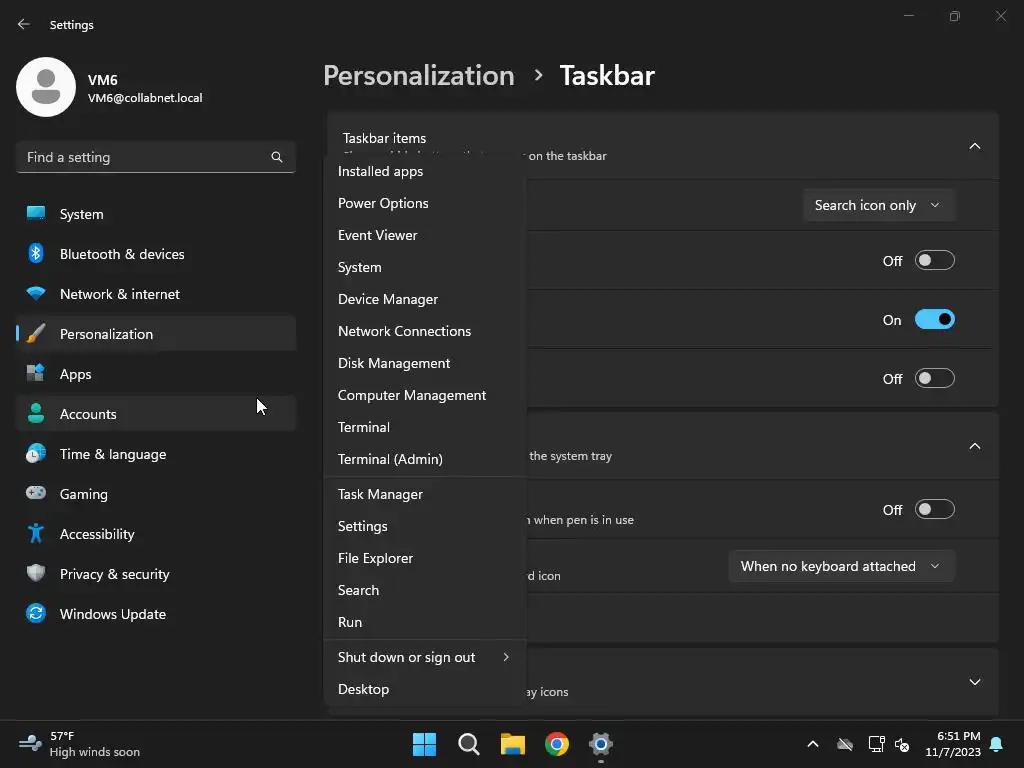Select File Explorer in the context menu
1024x768 pixels.
pos(424,558)
